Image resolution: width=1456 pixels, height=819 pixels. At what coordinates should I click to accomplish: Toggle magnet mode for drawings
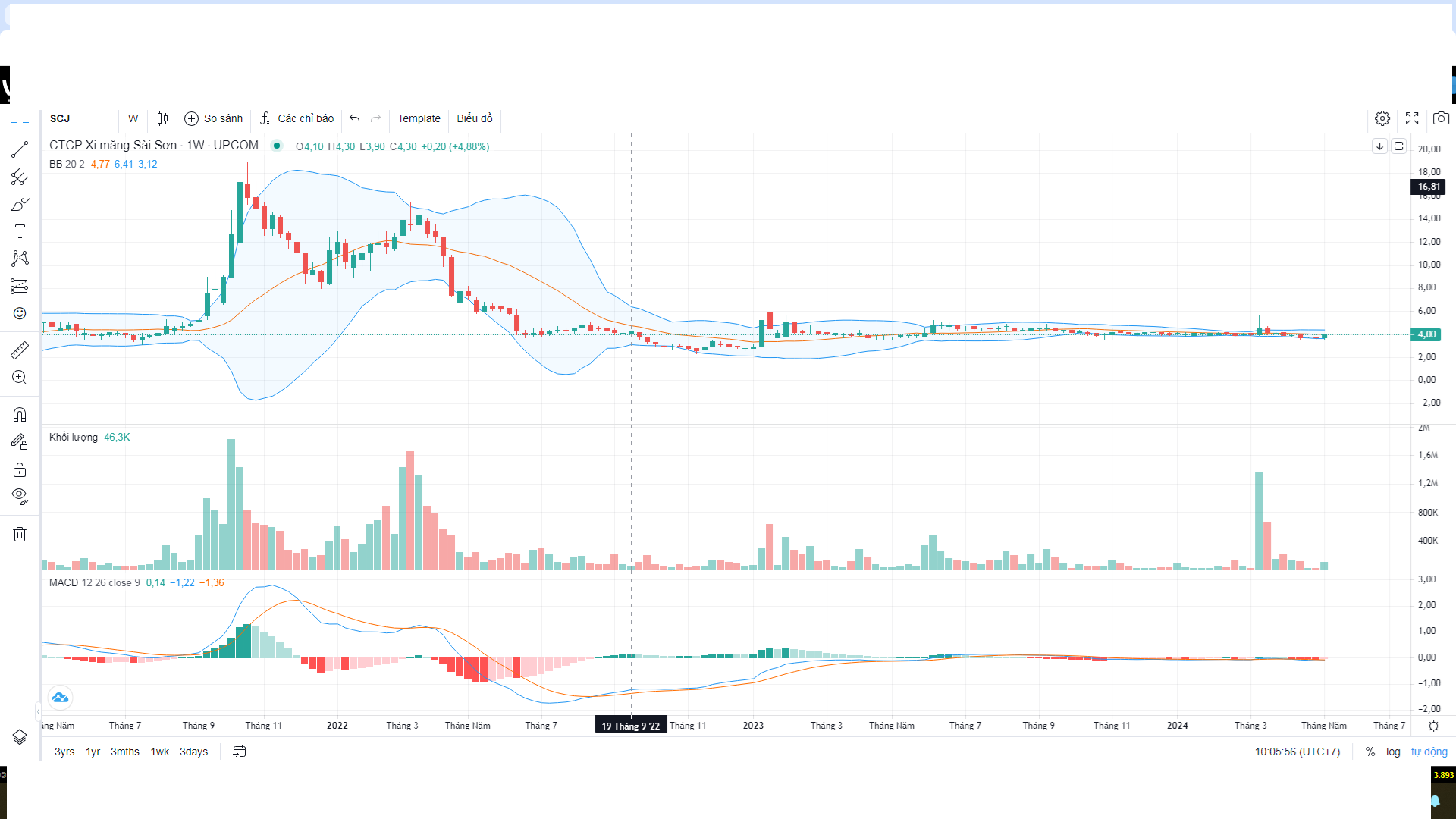click(x=20, y=414)
